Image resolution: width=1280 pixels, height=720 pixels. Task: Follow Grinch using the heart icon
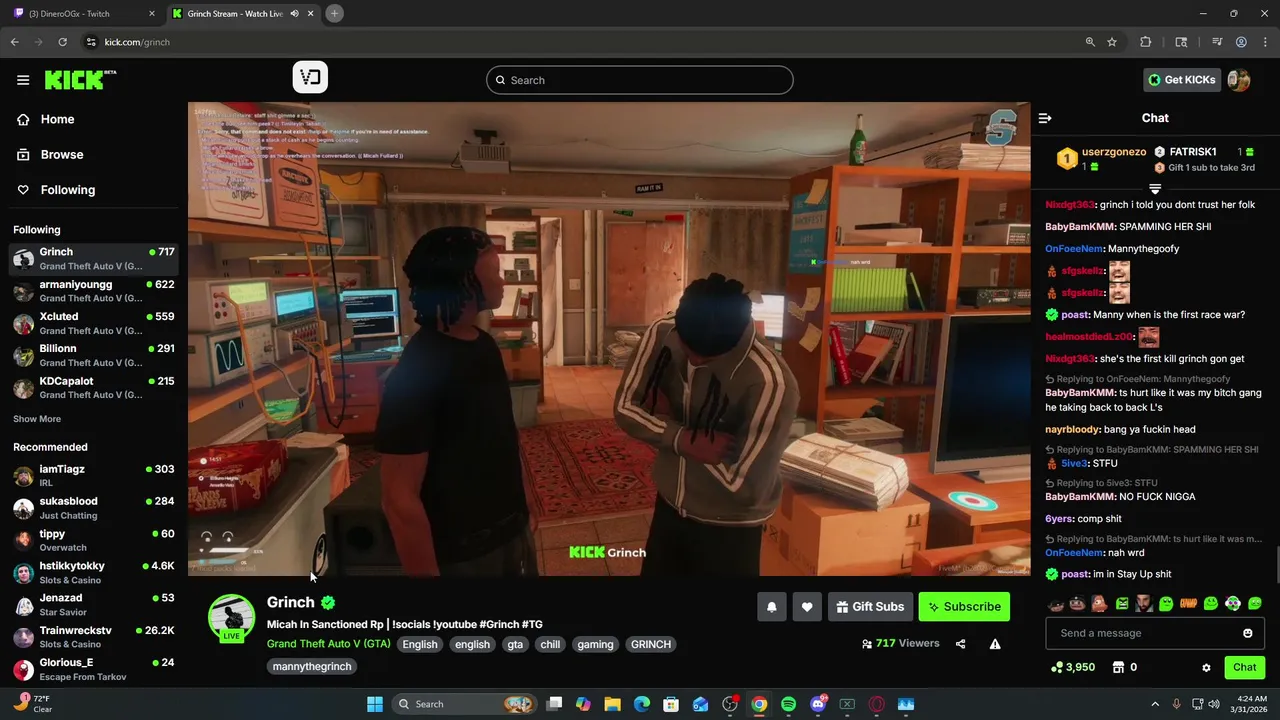(807, 606)
